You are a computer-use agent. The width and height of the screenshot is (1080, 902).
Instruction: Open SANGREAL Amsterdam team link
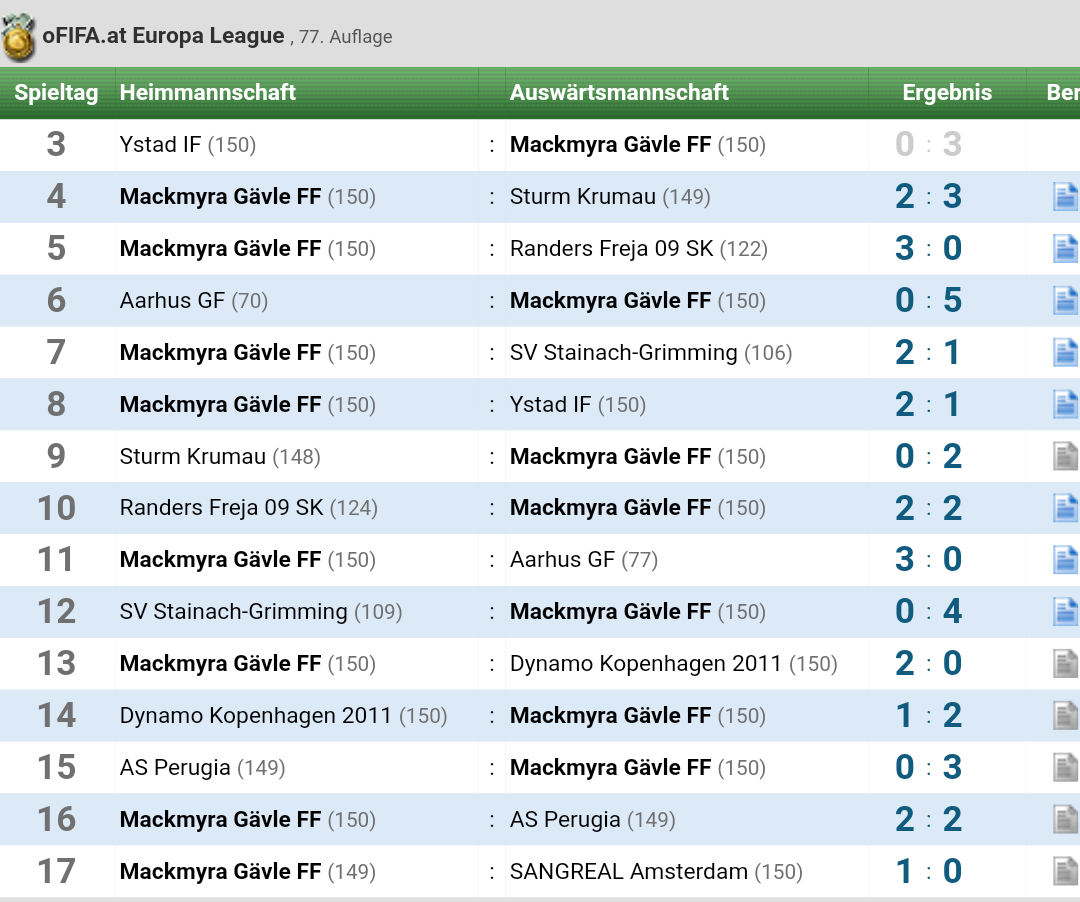pos(628,871)
